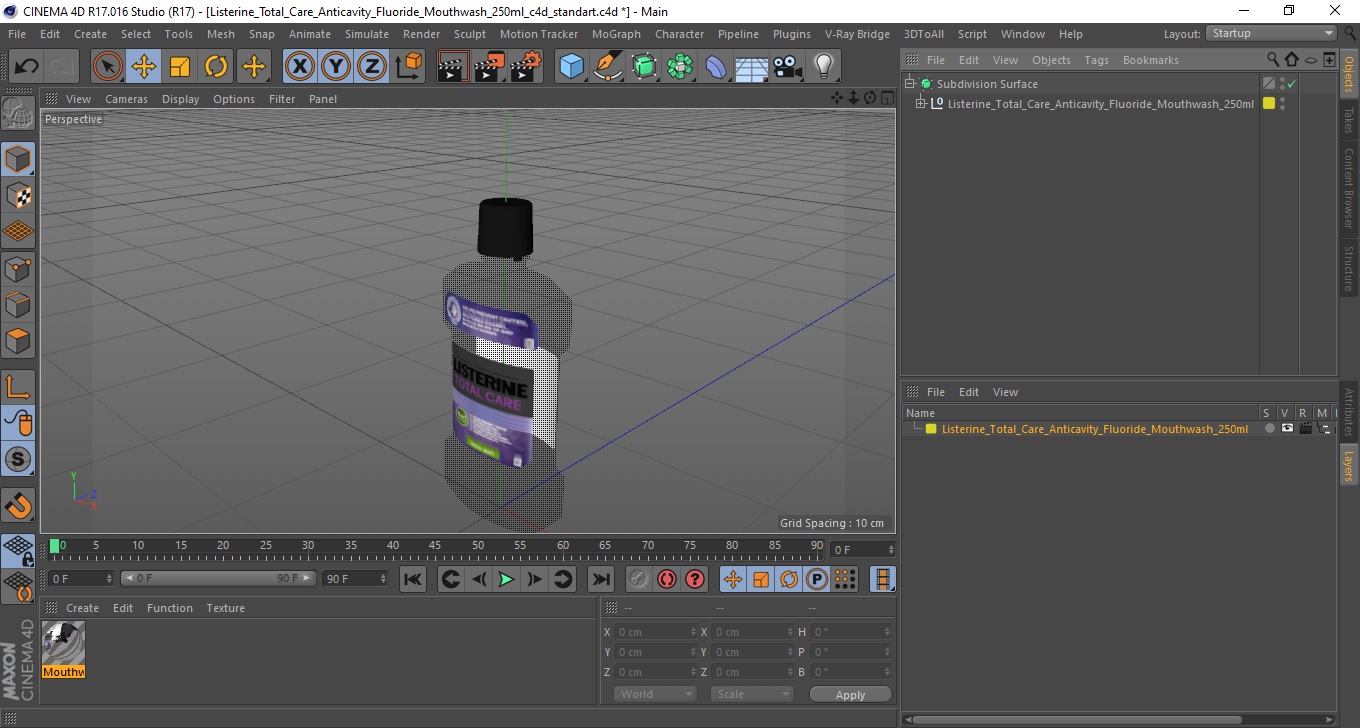Toggle automatic keyframing

[667, 579]
